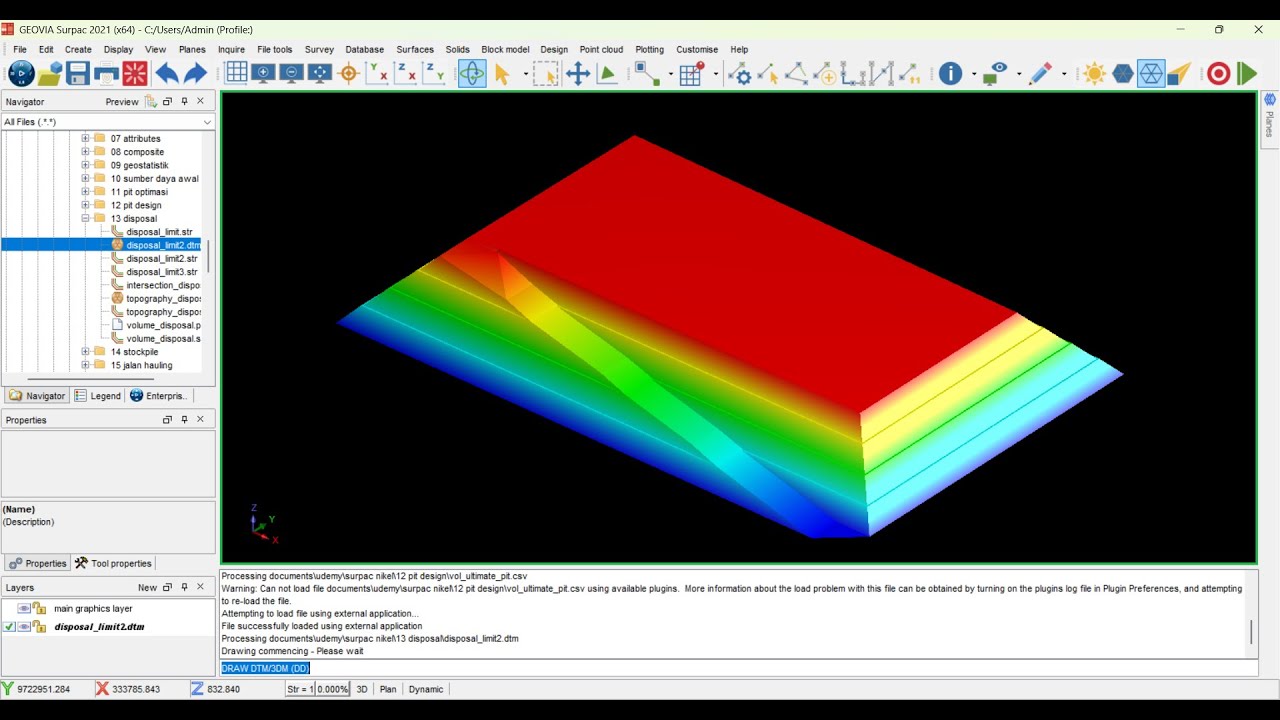Click the Zoom in monitor icon

(x=264, y=73)
